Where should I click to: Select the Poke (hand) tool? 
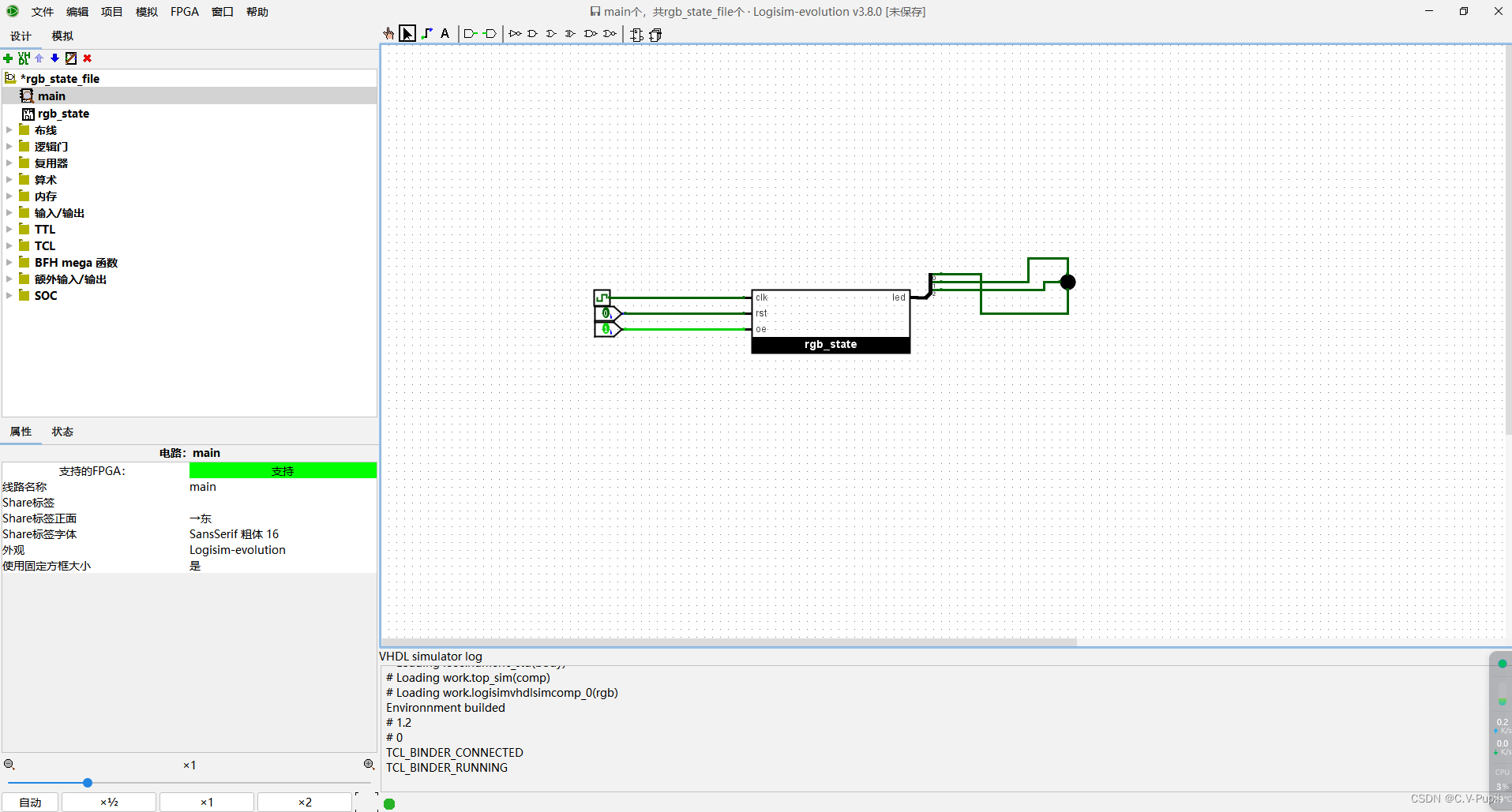tap(388, 34)
